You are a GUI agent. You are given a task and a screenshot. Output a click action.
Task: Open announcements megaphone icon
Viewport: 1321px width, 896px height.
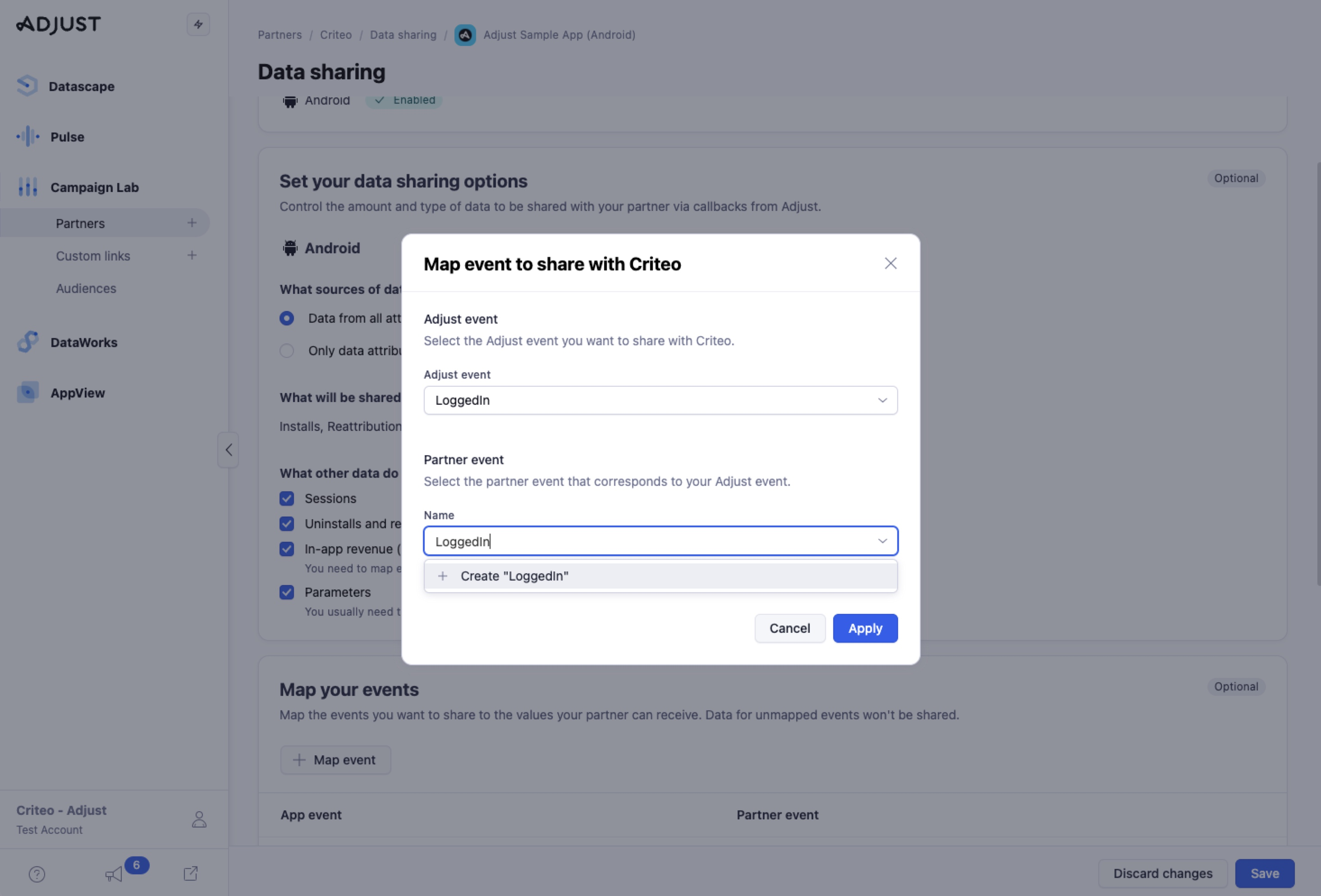[x=114, y=874]
